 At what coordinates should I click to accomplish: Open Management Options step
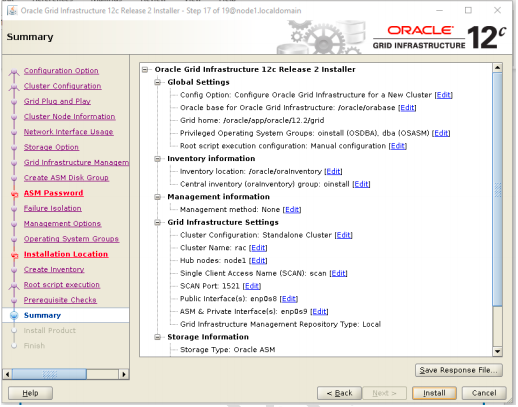tap(62, 224)
